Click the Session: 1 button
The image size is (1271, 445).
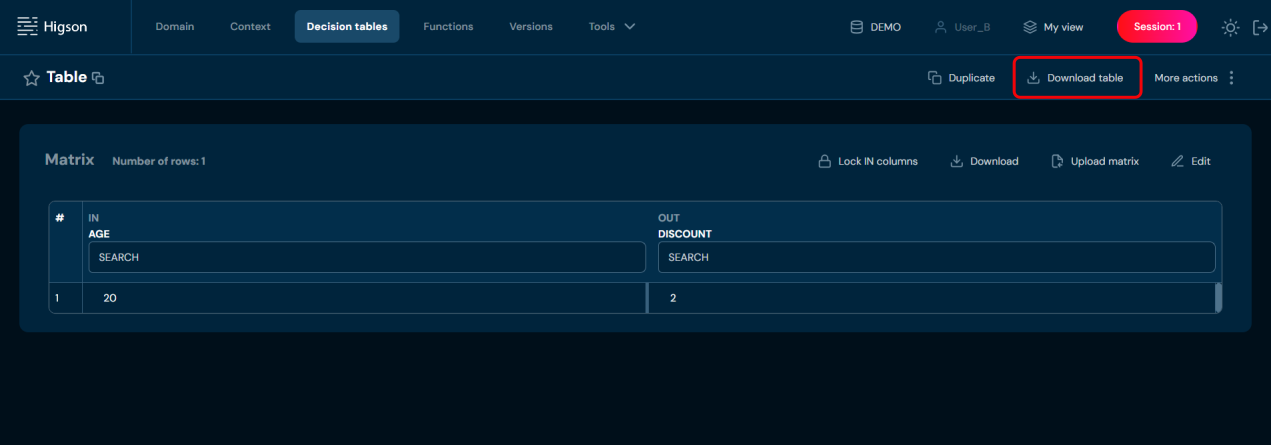click(1156, 27)
